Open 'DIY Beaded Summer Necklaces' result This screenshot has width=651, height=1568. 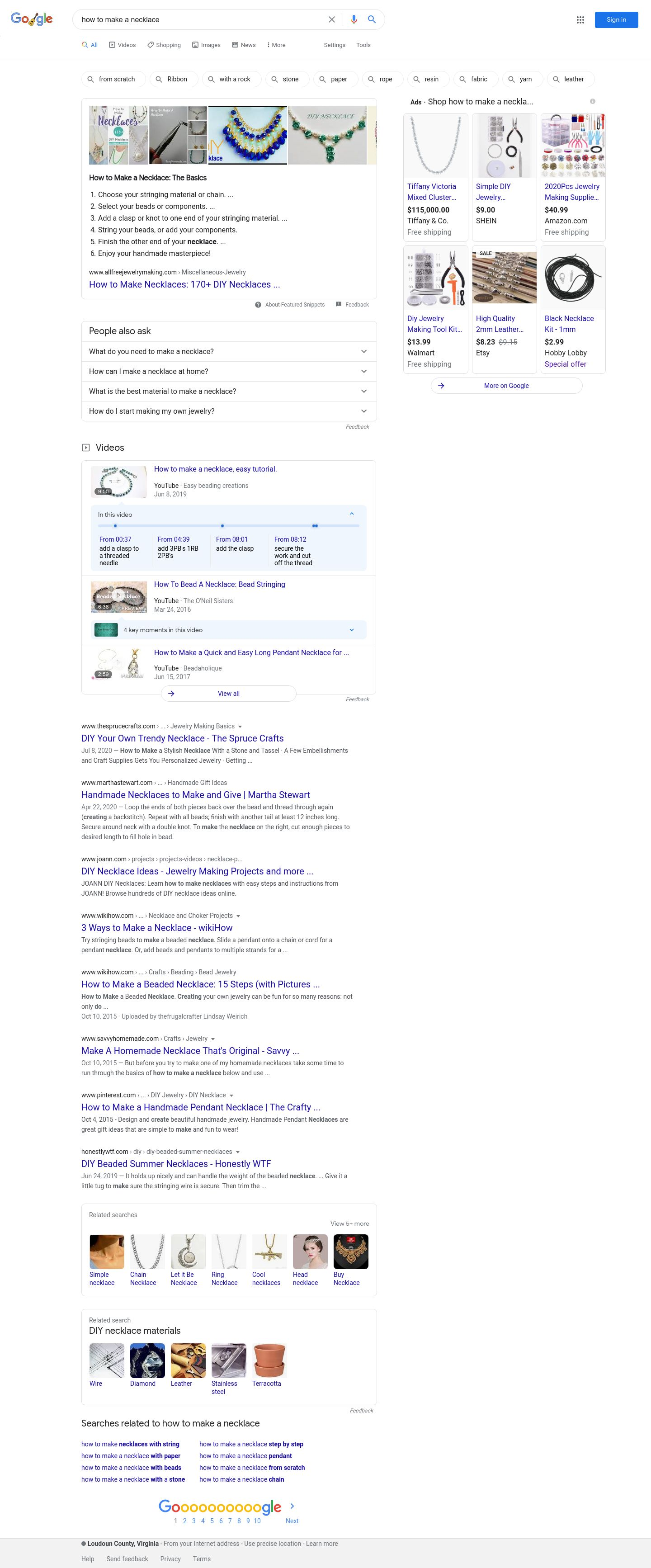(176, 1164)
